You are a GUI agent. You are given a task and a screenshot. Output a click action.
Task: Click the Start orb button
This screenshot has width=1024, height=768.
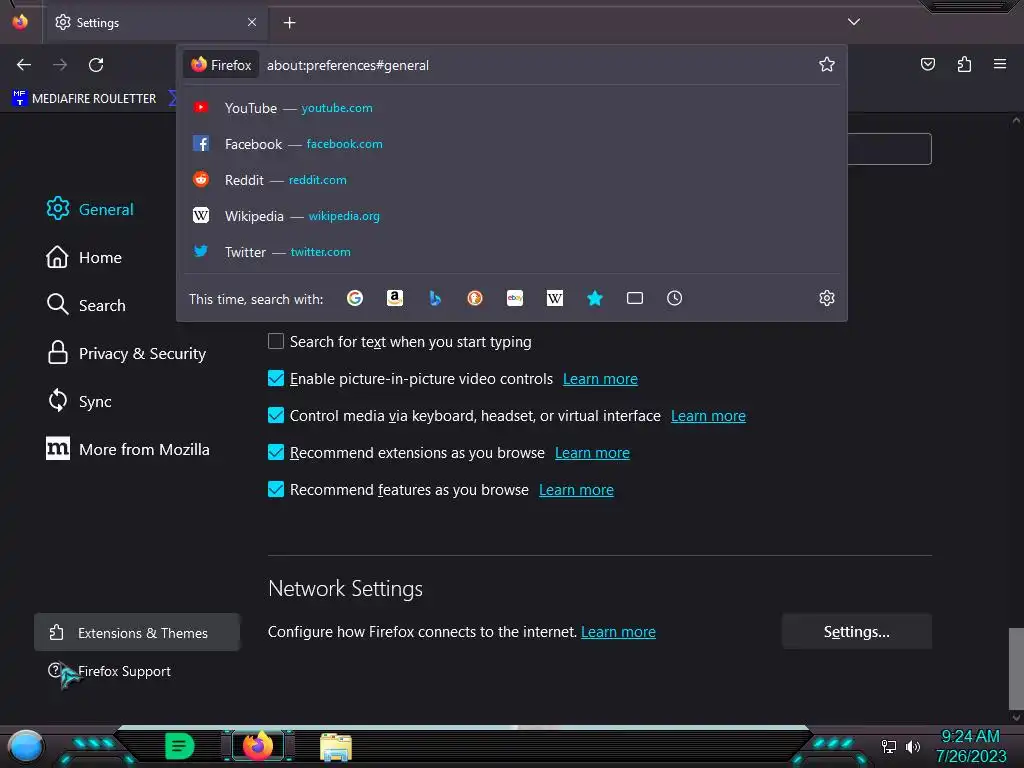pyautogui.click(x=26, y=747)
